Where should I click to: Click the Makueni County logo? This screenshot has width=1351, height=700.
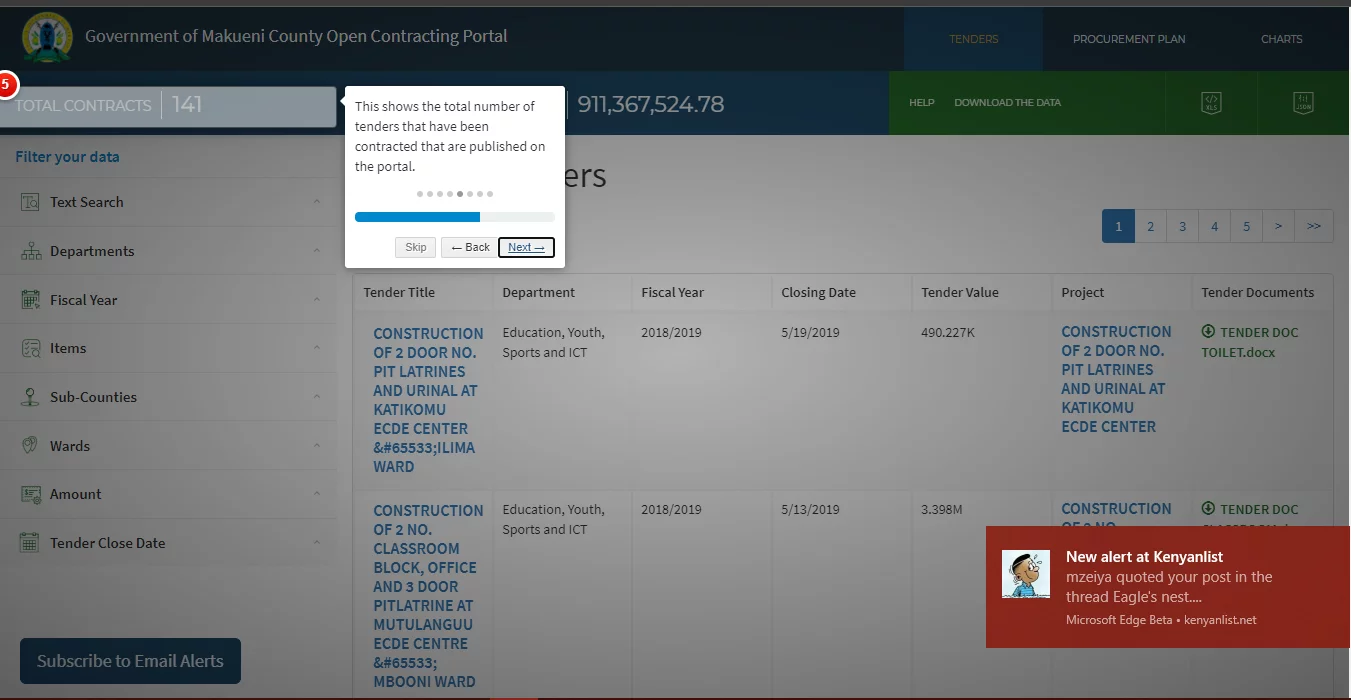point(46,37)
